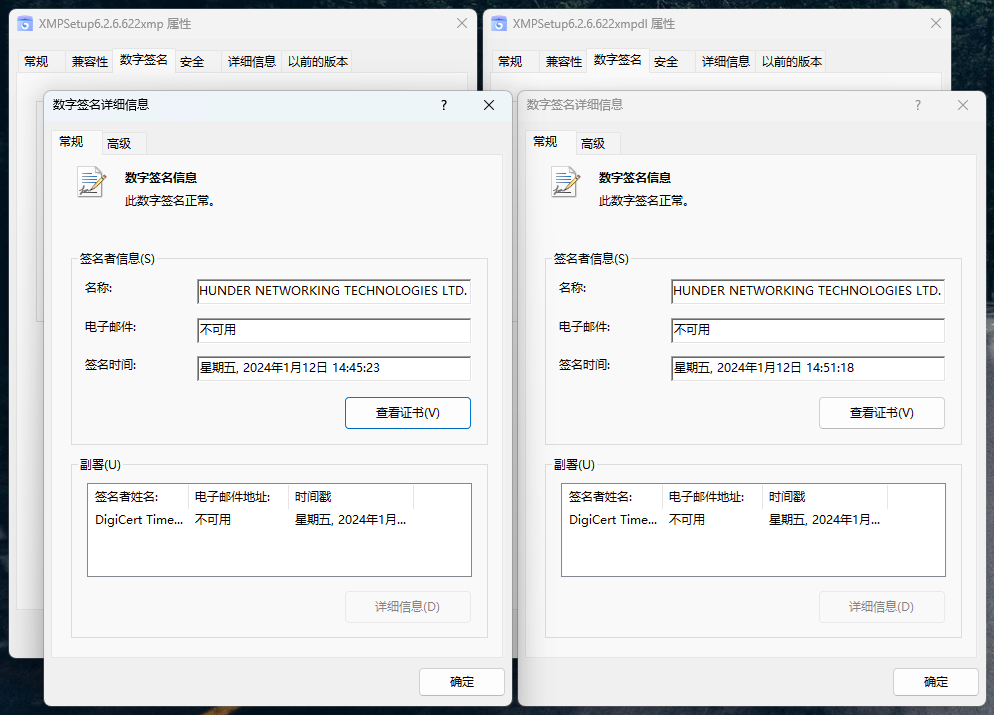Close the XMPSetup6.2.6.622xmpdl properties window
Viewport: 994px width, 715px height.
935,23
